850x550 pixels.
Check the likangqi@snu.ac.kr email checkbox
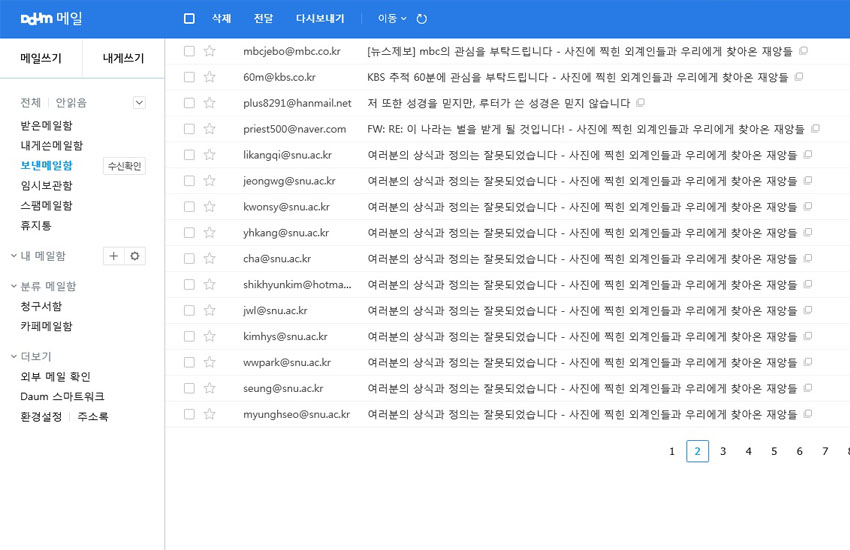pos(189,155)
